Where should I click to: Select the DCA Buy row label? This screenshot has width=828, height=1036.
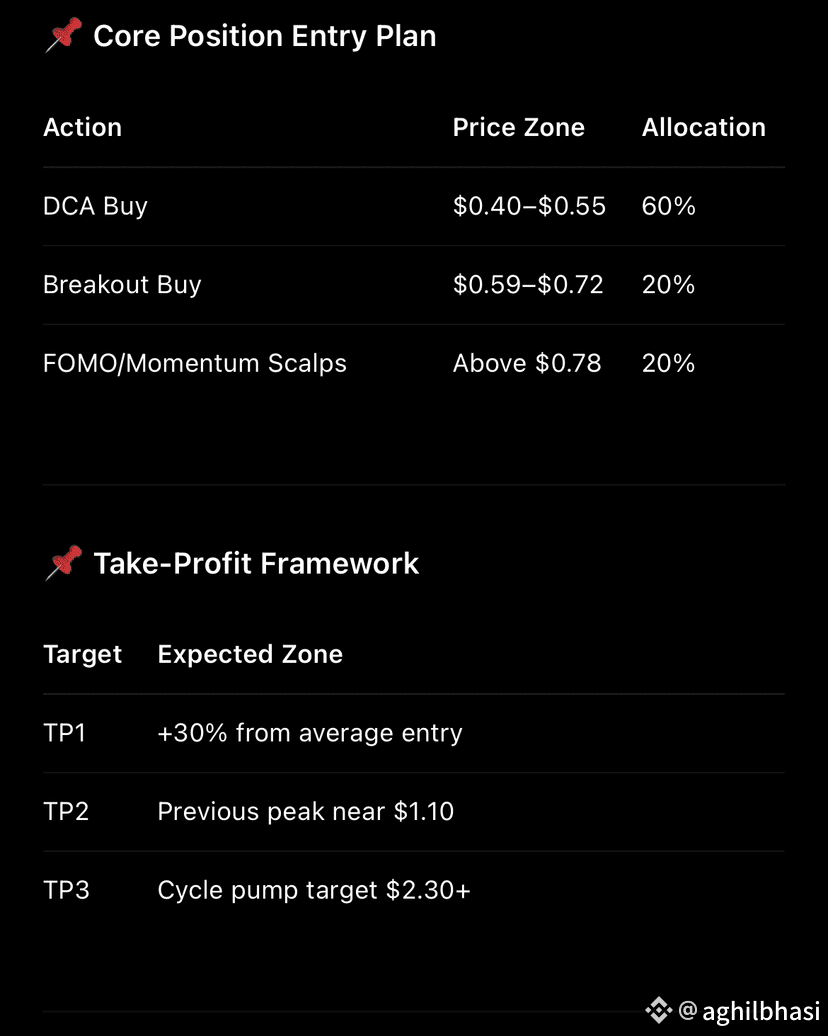pyautogui.click(x=95, y=206)
